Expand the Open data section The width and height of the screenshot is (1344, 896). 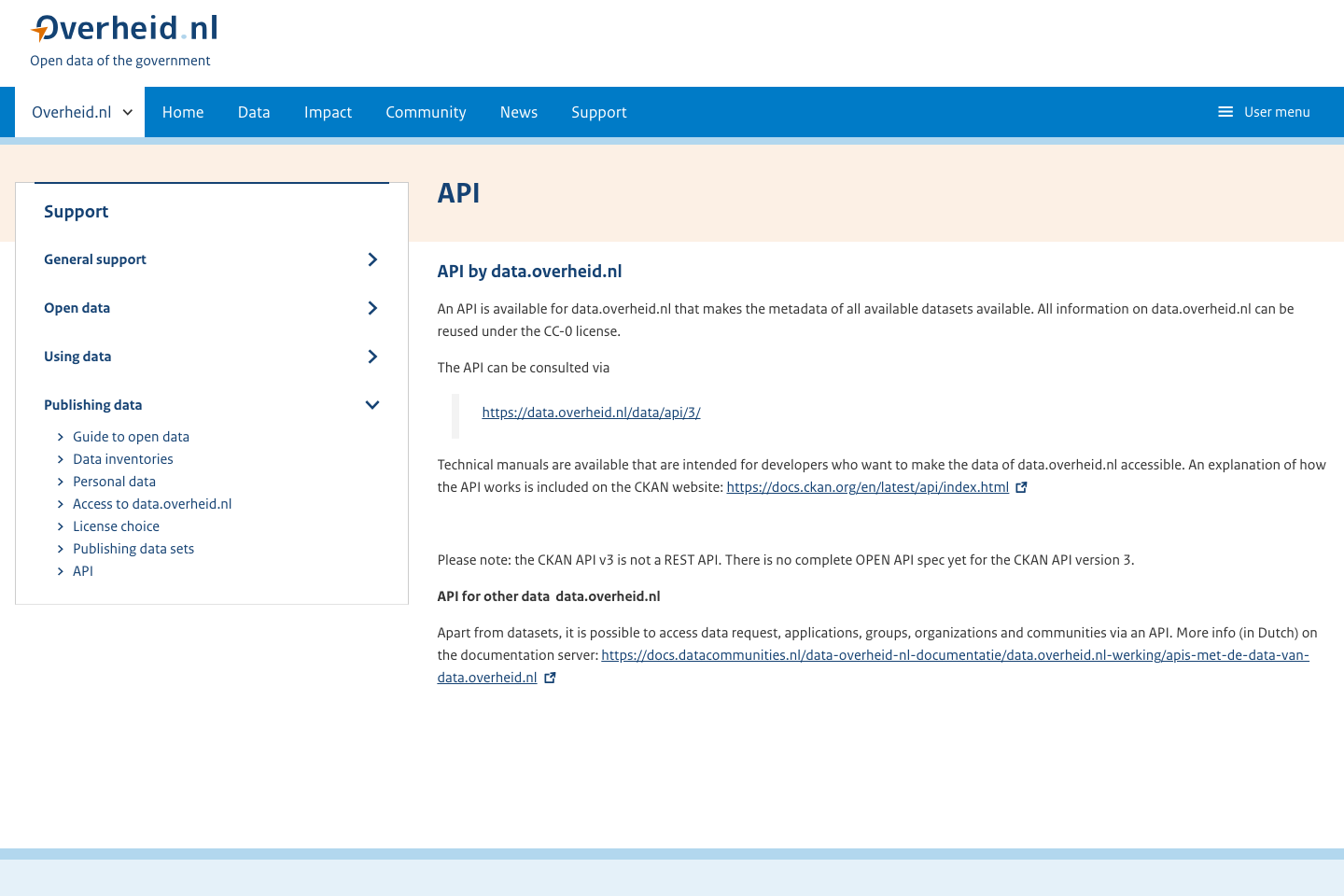pyautogui.click(x=372, y=308)
